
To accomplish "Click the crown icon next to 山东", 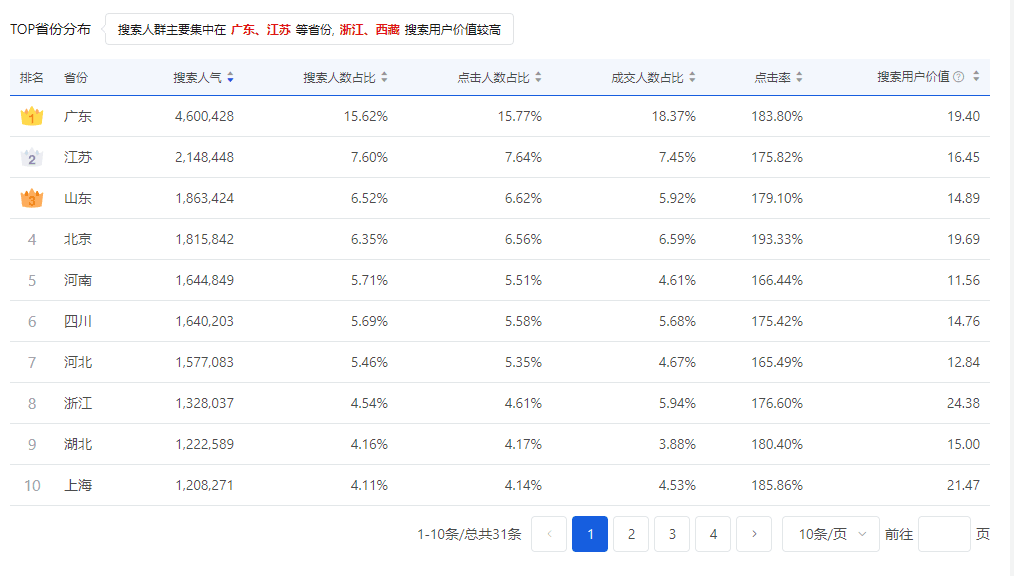I will (x=31, y=198).
